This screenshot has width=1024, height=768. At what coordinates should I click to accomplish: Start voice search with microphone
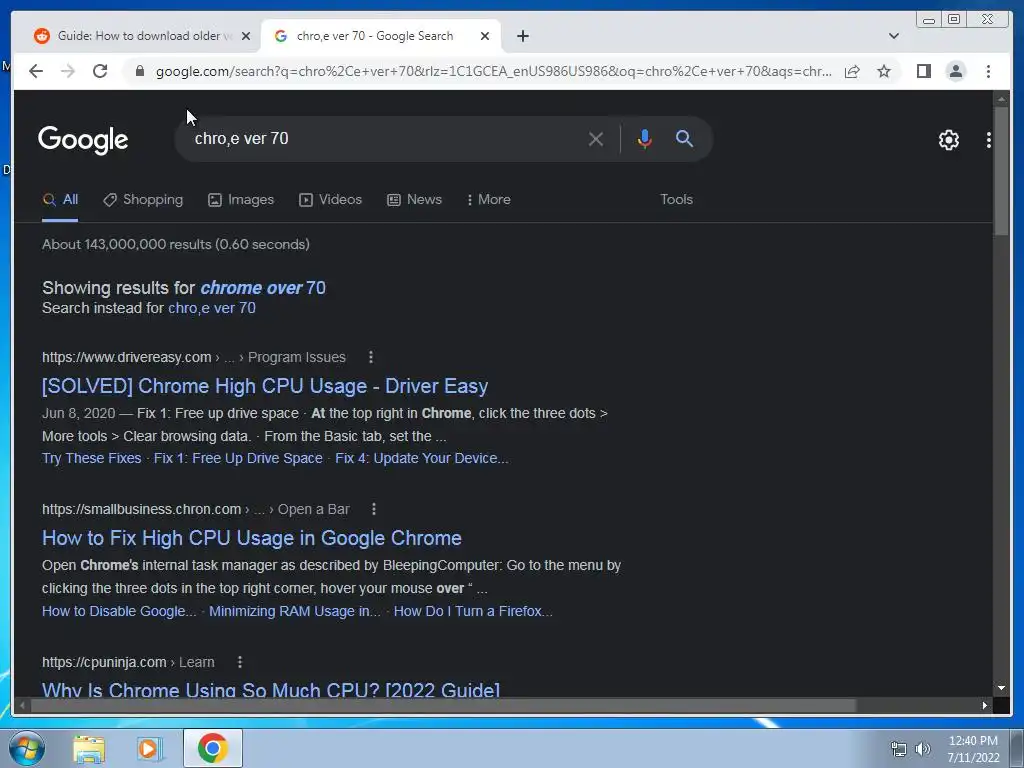645,139
